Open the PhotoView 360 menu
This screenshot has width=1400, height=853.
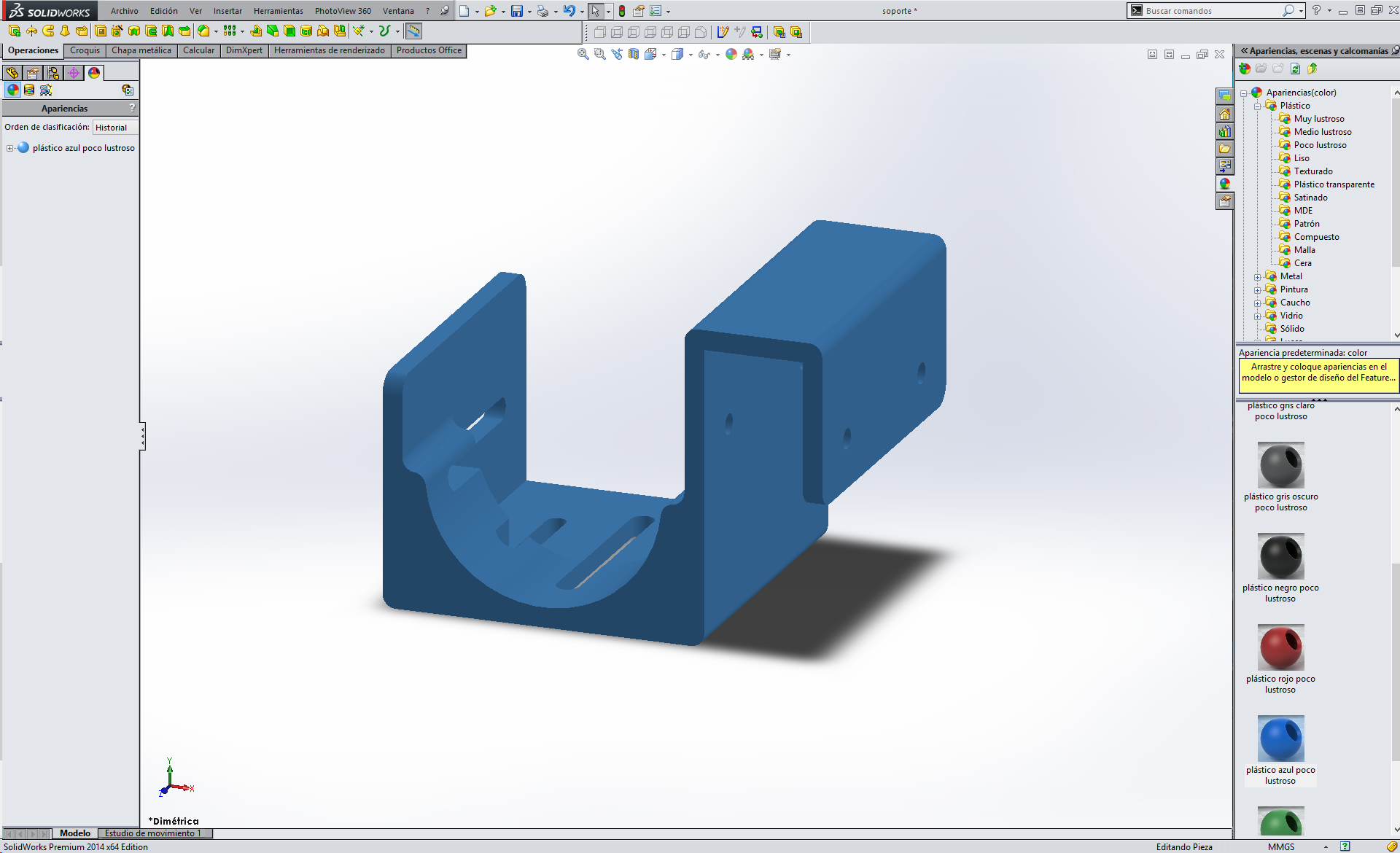pos(343,11)
